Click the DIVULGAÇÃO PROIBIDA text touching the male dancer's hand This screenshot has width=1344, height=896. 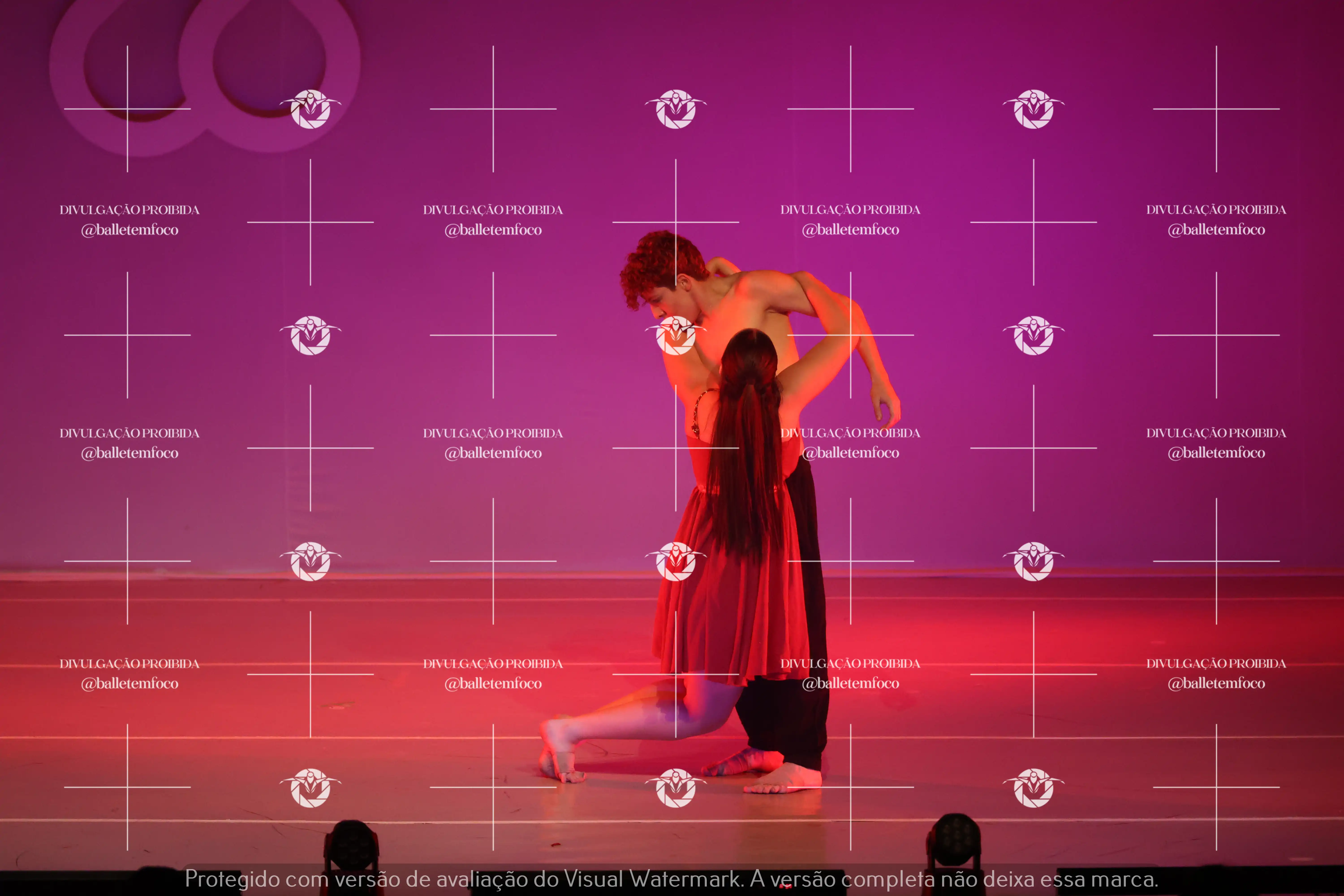[x=850, y=433]
